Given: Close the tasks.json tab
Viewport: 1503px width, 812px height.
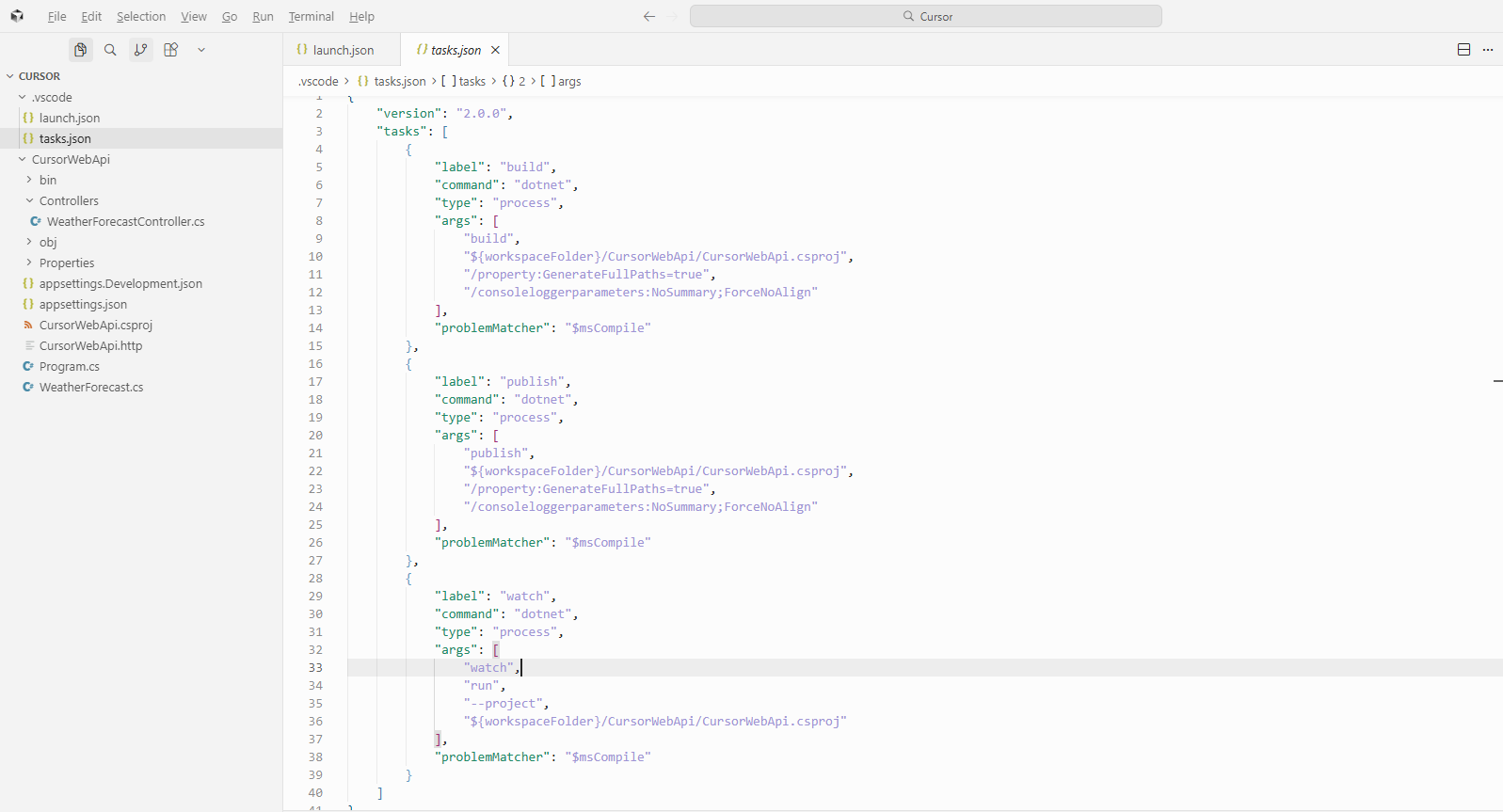Looking at the screenshot, I should point(495,50).
